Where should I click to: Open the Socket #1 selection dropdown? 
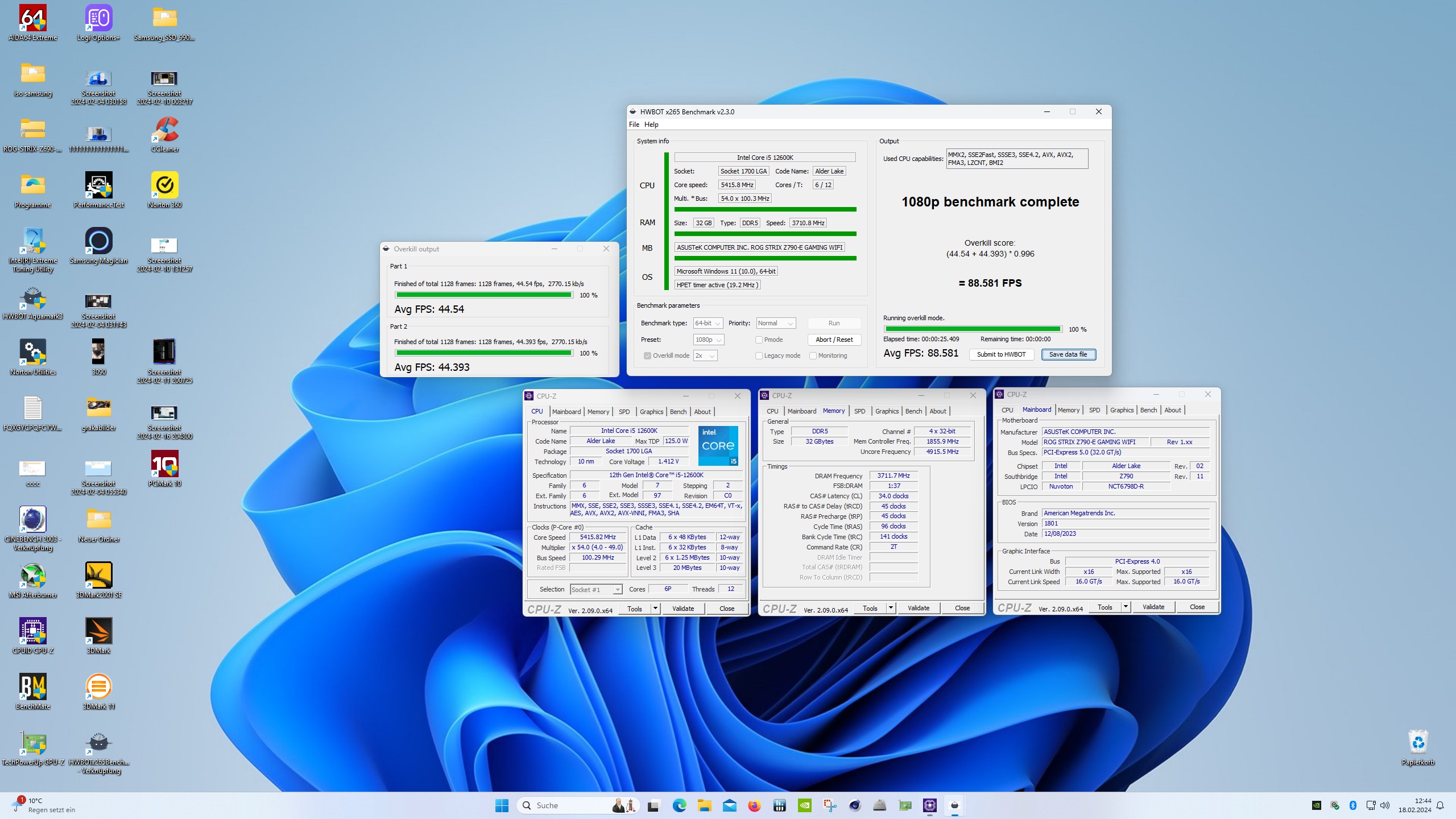tap(596, 589)
